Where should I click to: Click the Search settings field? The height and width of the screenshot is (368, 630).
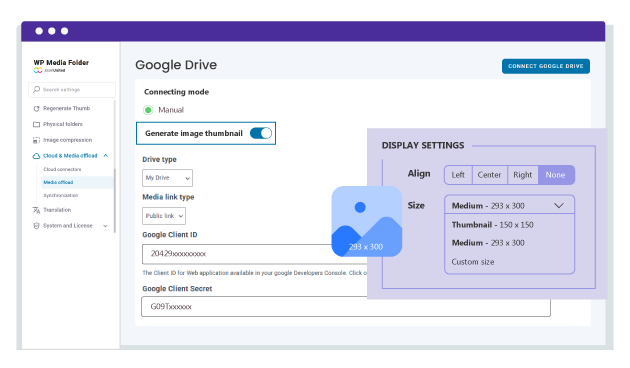72,90
